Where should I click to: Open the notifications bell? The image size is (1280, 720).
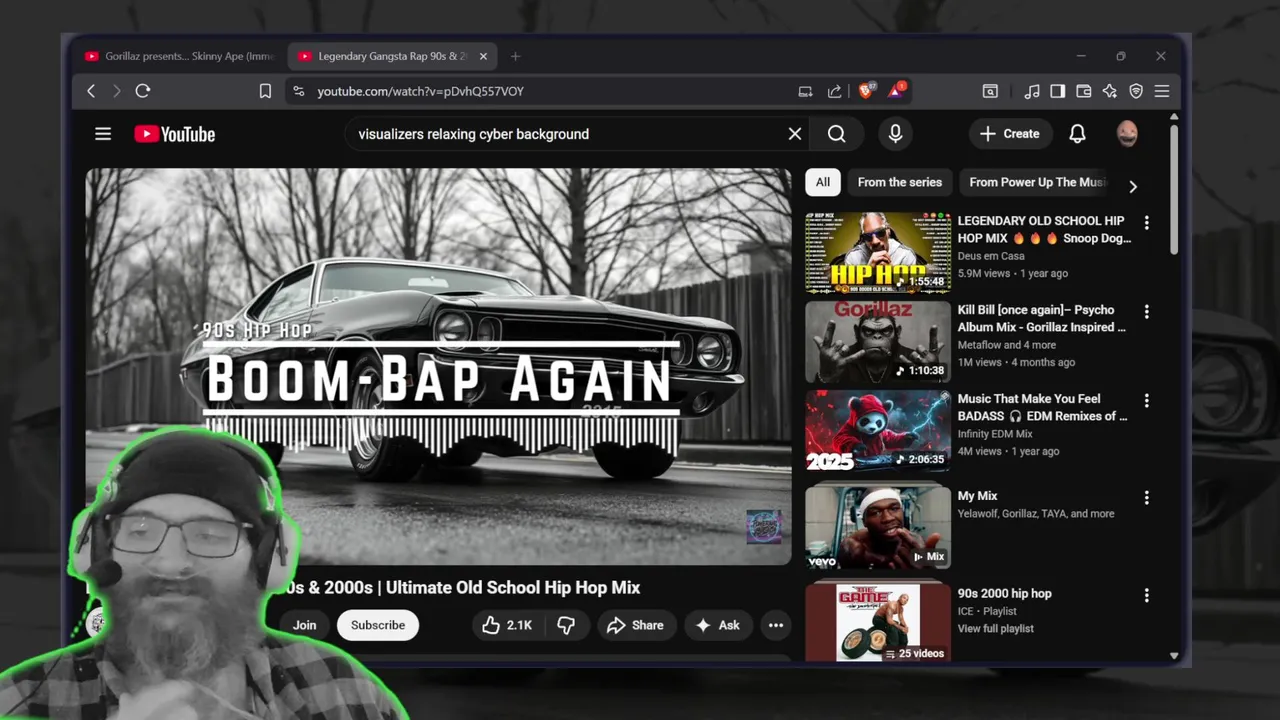(x=1077, y=134)
